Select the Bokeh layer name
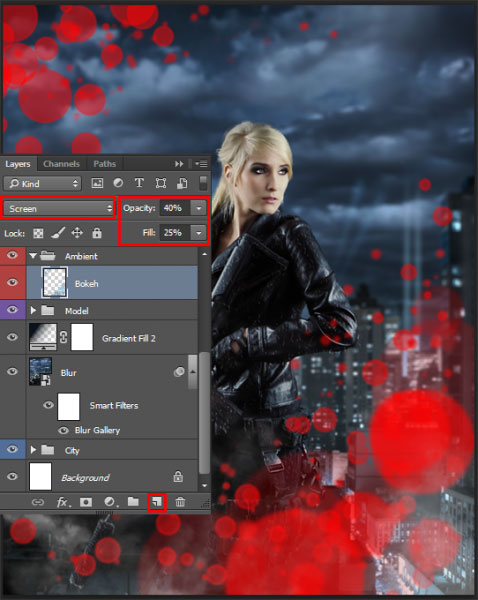The image size is (478, 600). point(86,284)
